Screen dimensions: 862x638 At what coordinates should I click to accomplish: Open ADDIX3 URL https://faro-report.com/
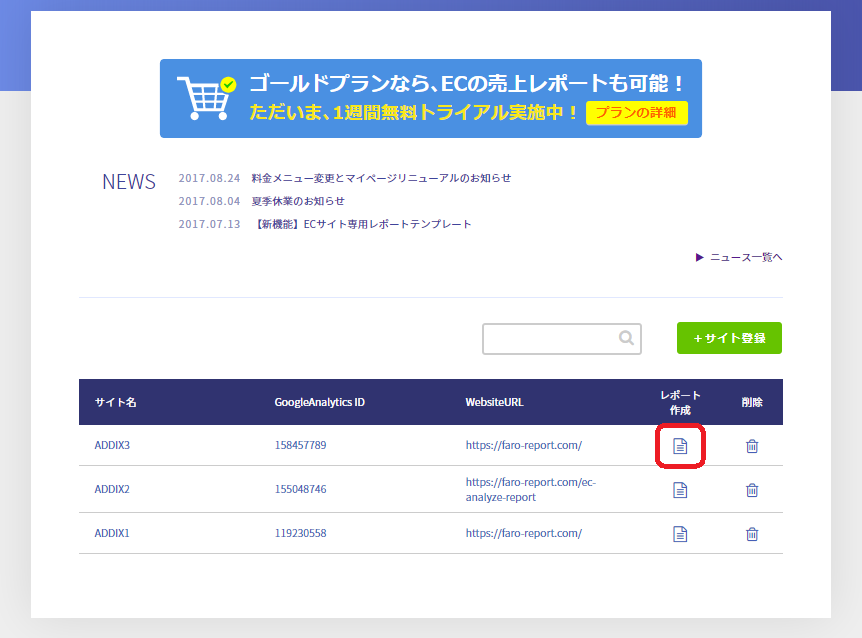pyautogui.click(x=523, y=445)
